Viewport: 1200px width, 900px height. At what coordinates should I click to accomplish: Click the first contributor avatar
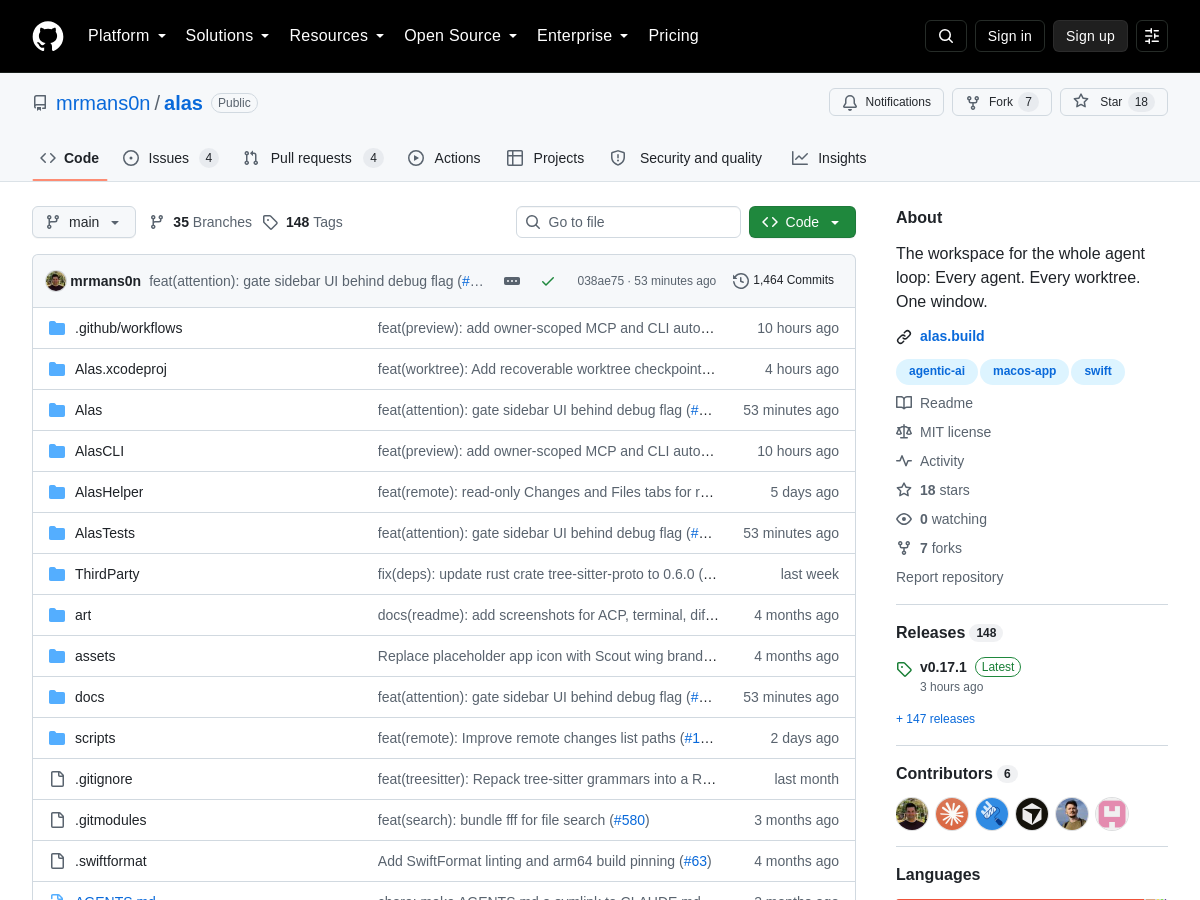click(x=912, y=814)
